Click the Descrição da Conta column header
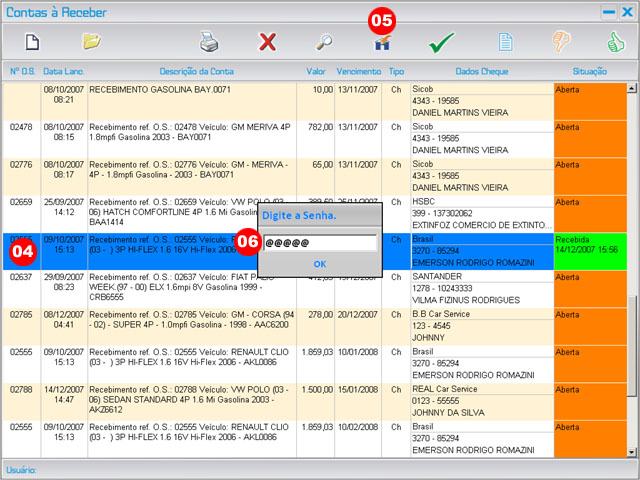The width and height of the screenshot is (640, 480). click(x=196, y=72)
